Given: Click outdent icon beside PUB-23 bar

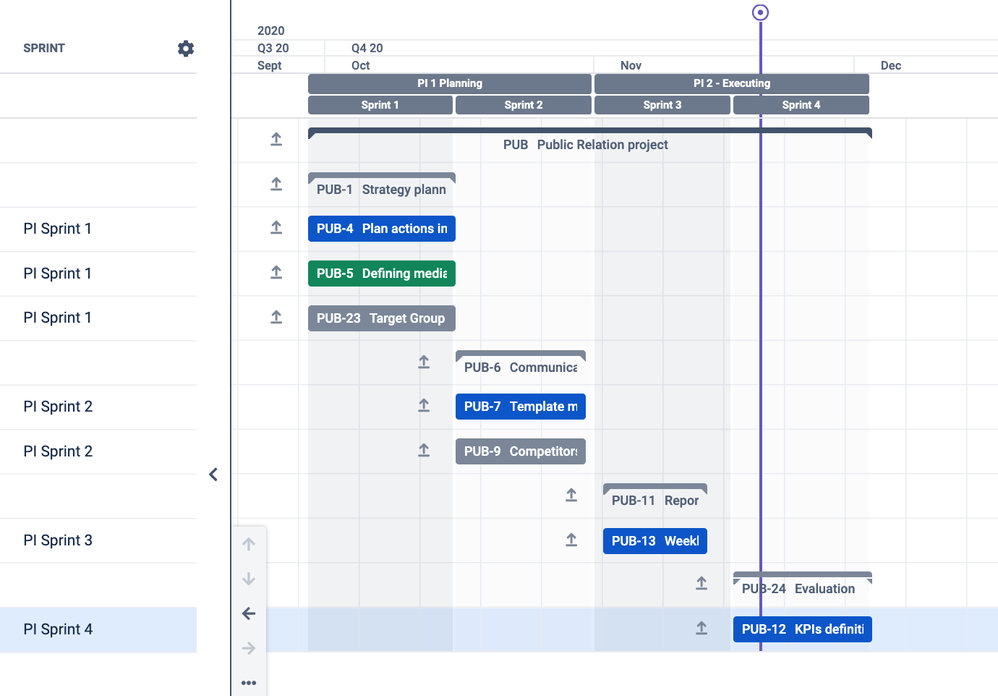Looking at the screenshot, I should click(x=276, y=317).
